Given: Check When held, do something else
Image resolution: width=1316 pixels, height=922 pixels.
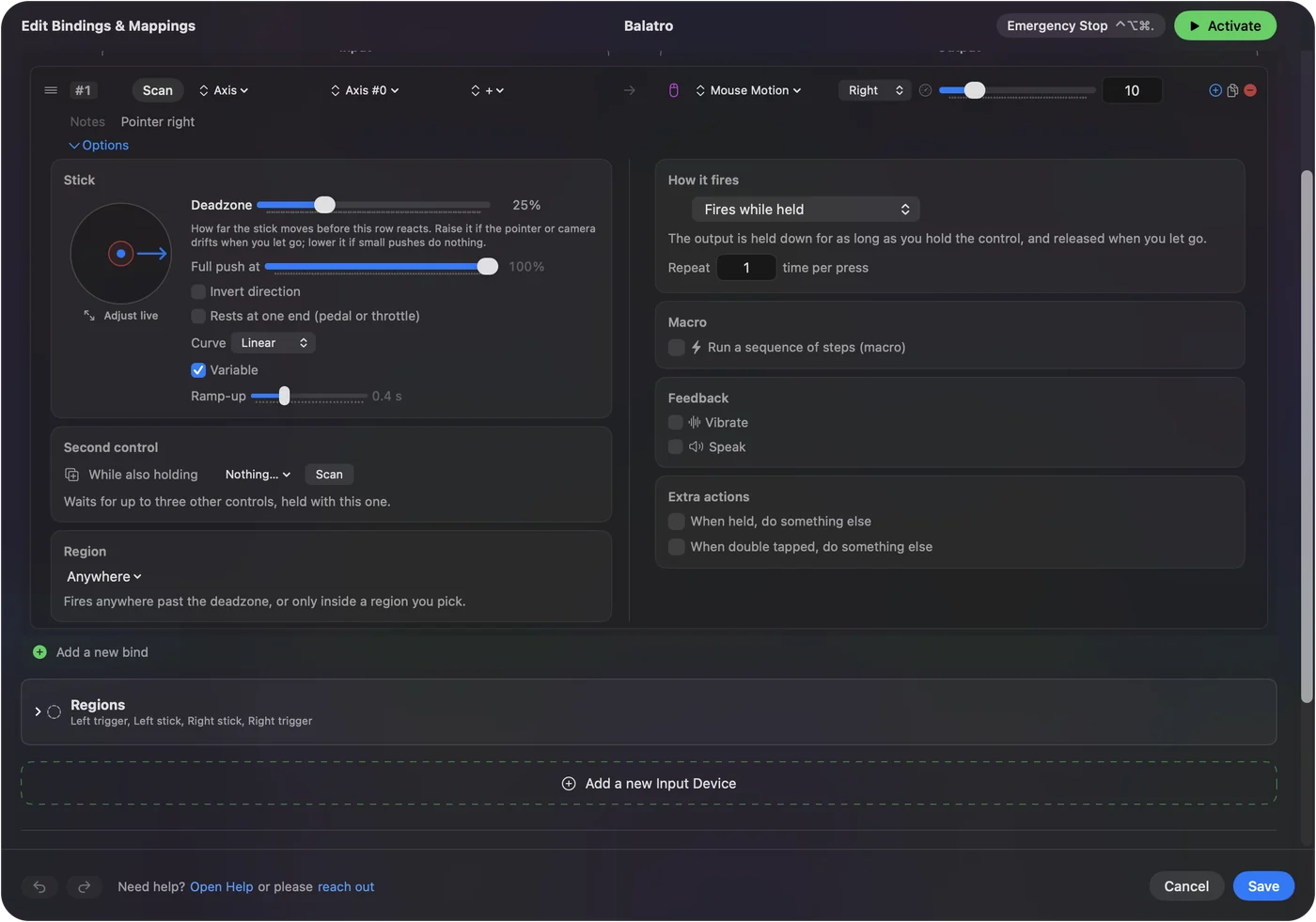Looking at the screenshot, I should pyautogui.click(x=676, y=522).
